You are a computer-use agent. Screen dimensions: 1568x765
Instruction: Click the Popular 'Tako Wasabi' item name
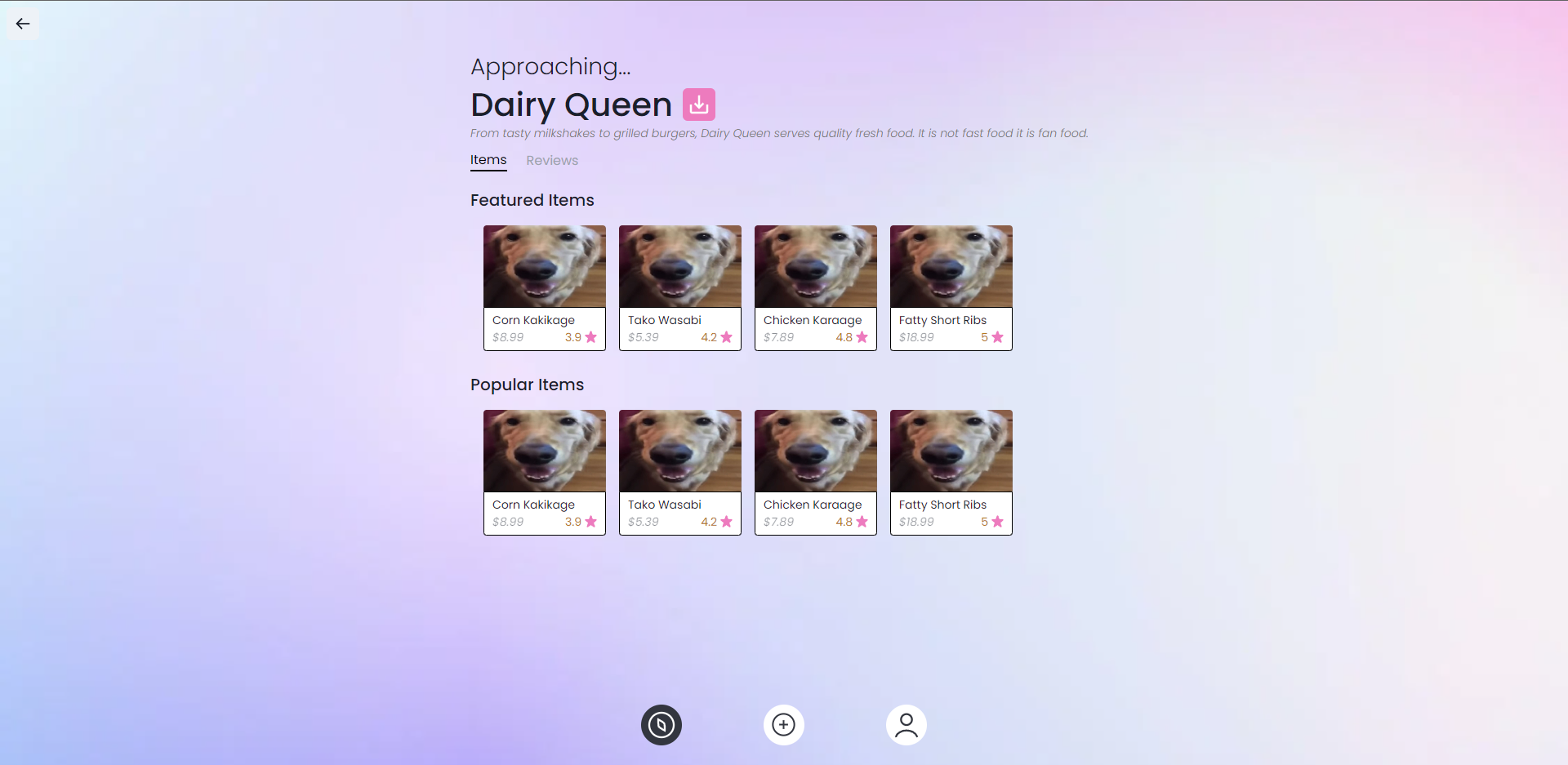tap(665, 505)
